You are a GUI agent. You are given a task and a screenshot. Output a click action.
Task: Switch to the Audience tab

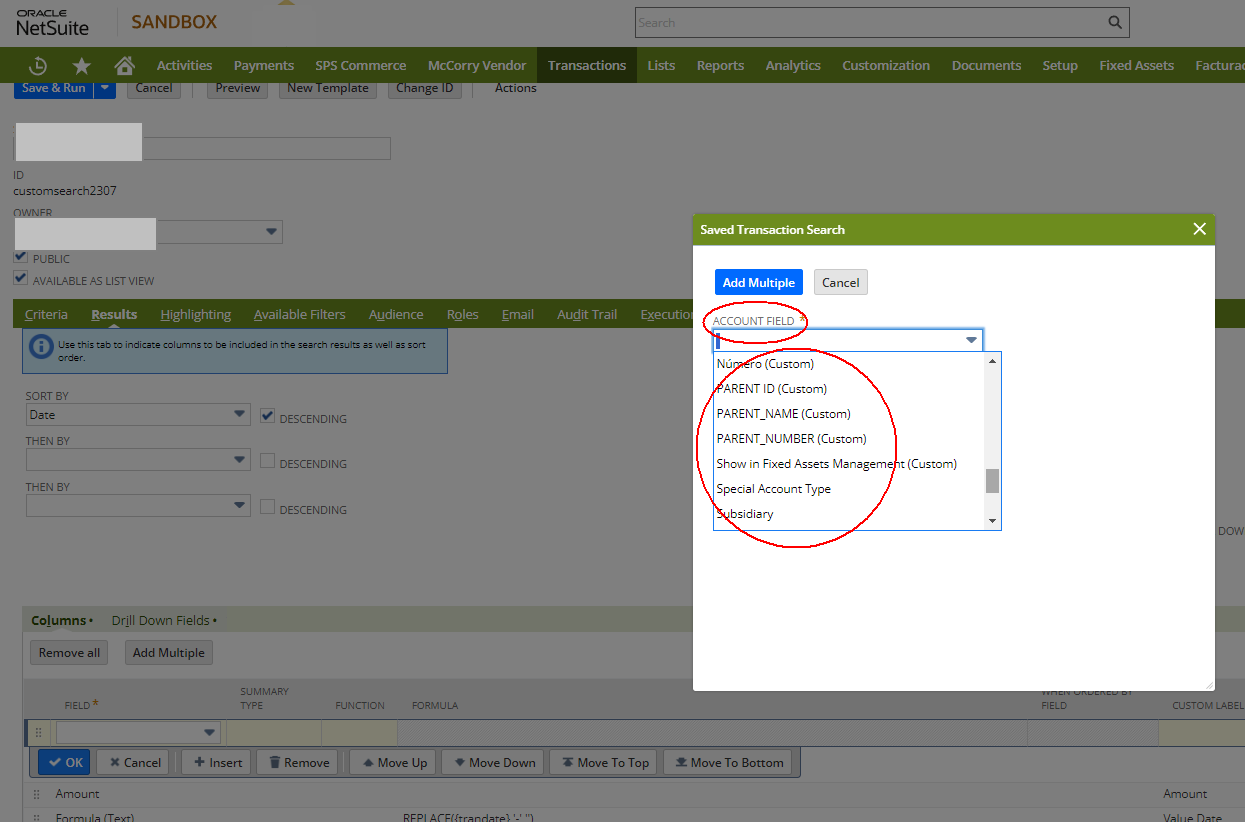[x=396, y=314]
